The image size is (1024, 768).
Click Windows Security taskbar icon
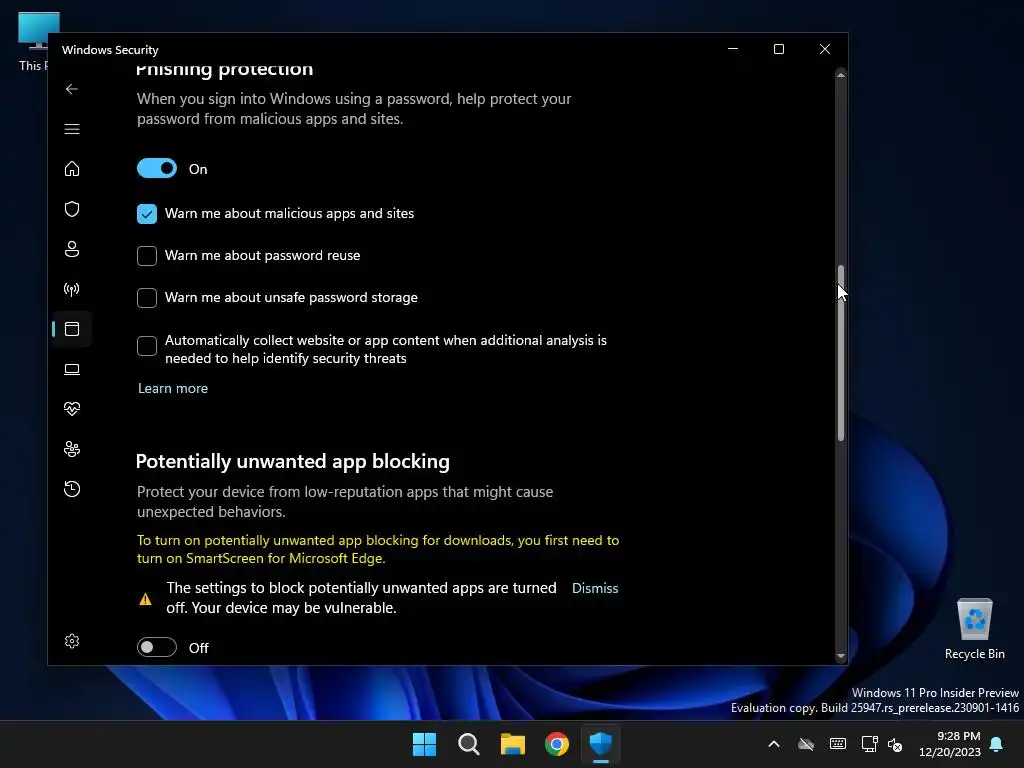[x=601, y=744]
